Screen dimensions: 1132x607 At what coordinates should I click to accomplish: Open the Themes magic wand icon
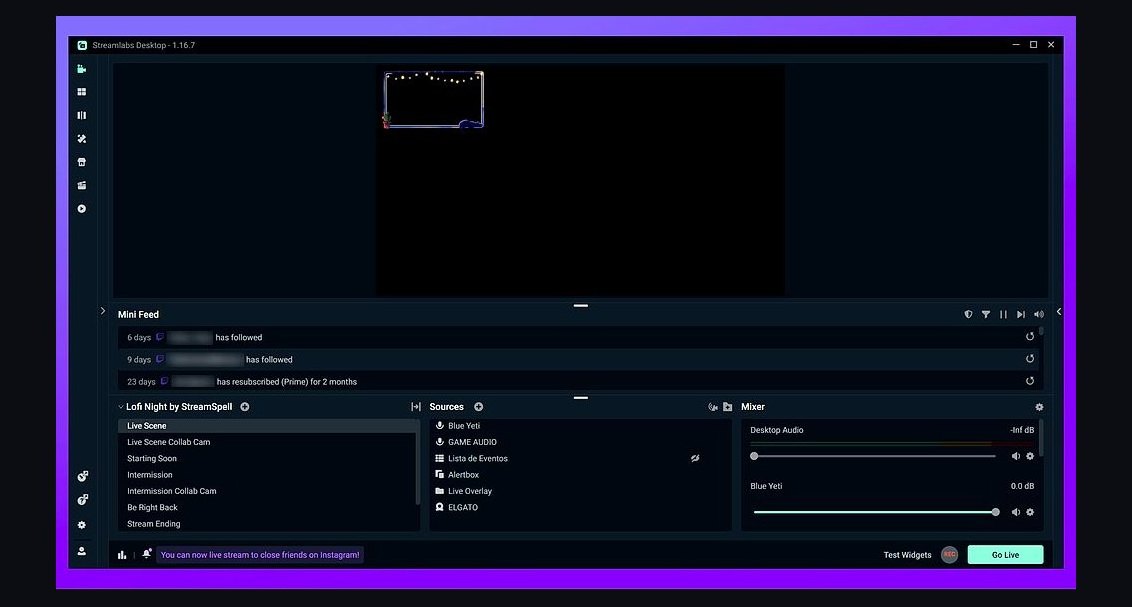[82, 139]
